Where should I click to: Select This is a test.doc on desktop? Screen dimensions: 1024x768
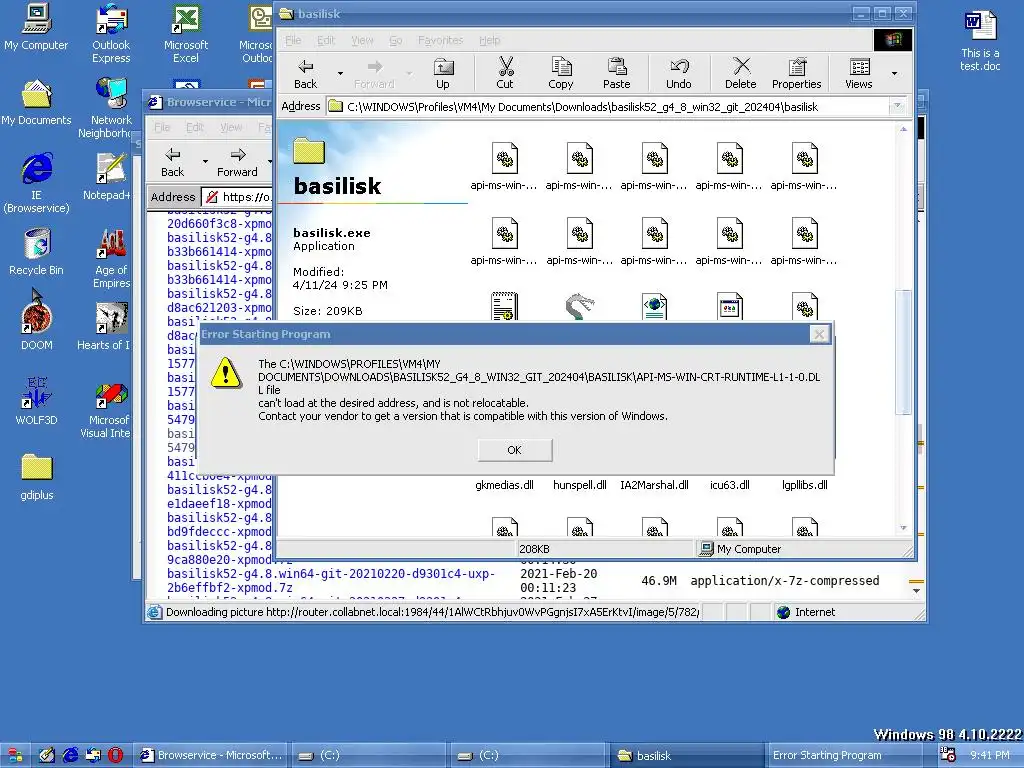point(980,42)
